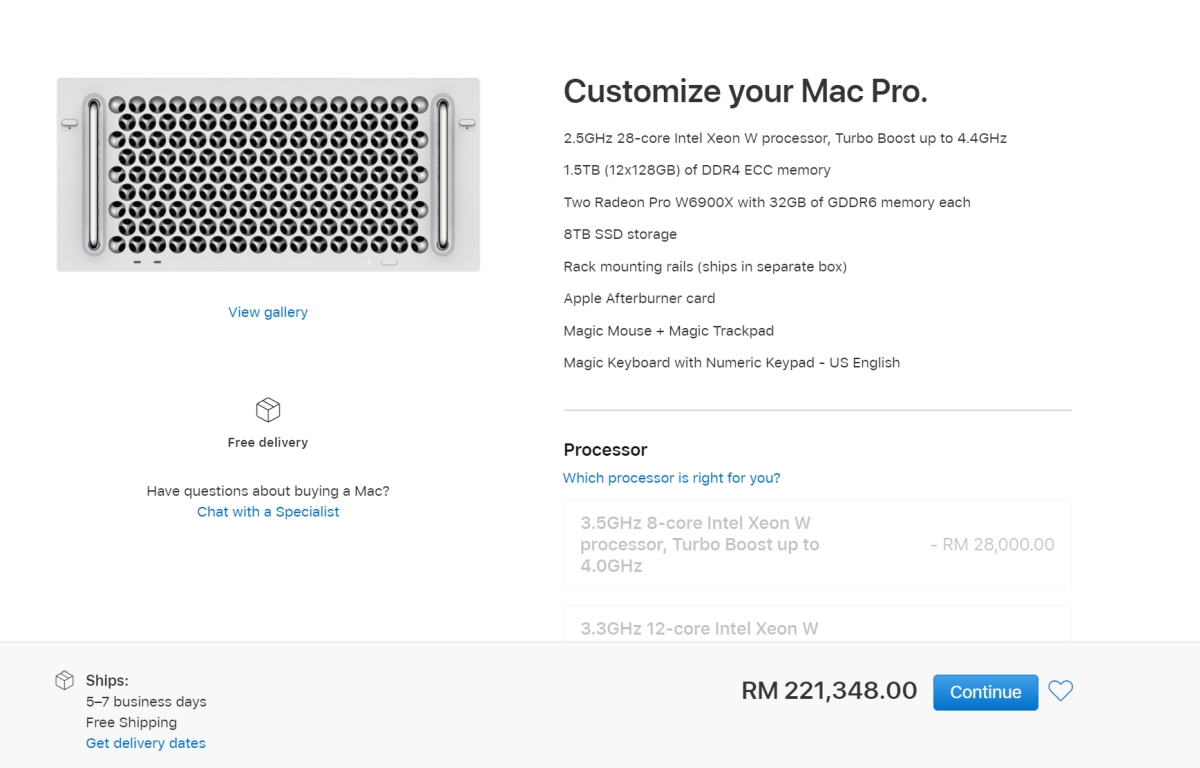Click the free delivery package icon
Viewport: 1200px width, 768px height.
tap(267, 409)
